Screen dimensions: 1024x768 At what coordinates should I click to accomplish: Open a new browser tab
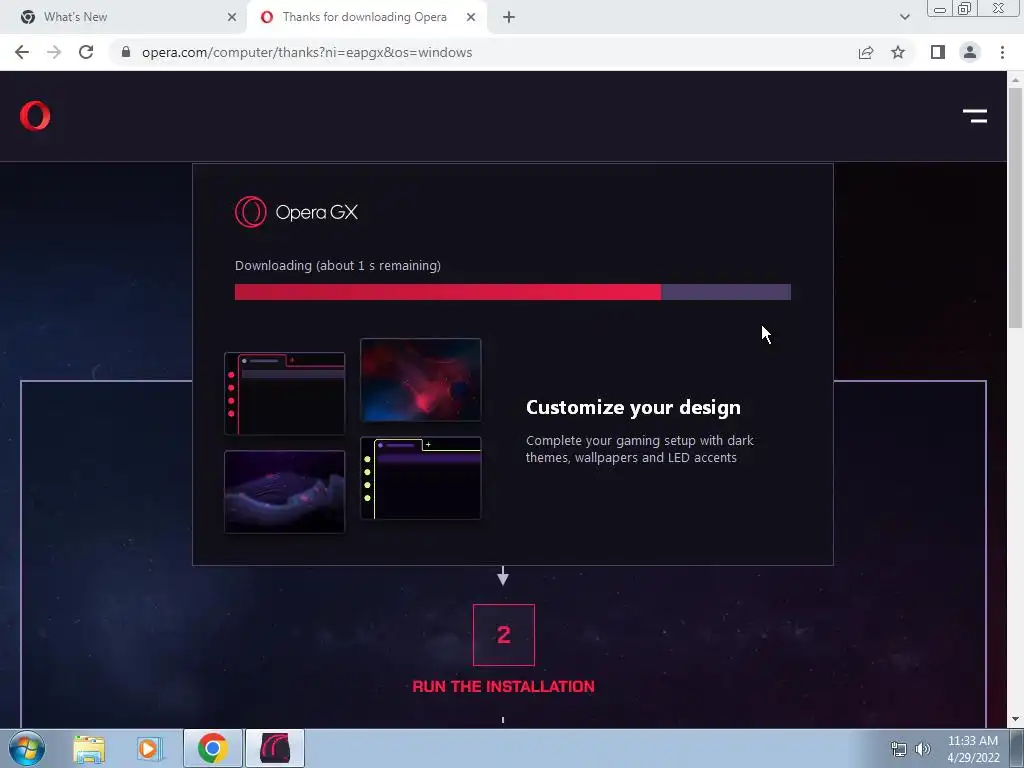click(509, 18)
